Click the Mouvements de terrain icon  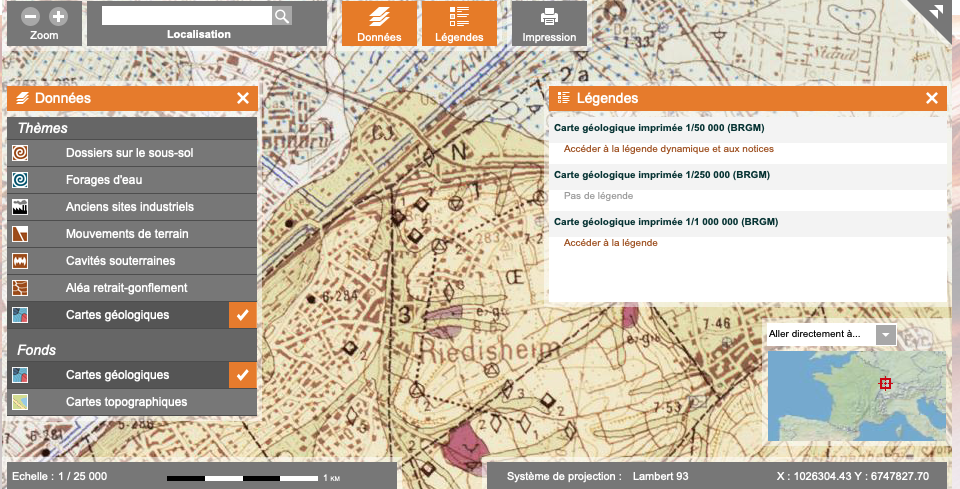coord(21,234)
